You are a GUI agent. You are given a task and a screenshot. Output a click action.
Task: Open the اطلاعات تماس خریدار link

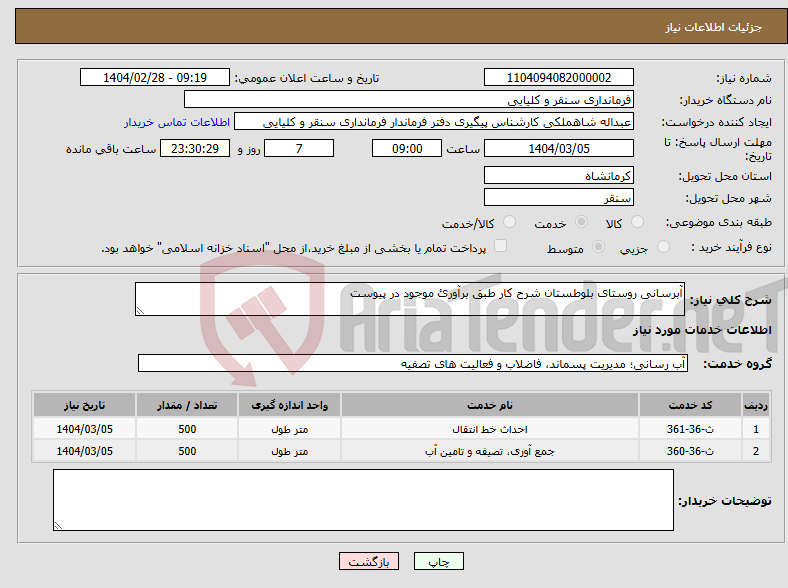[x=177, y=122]
